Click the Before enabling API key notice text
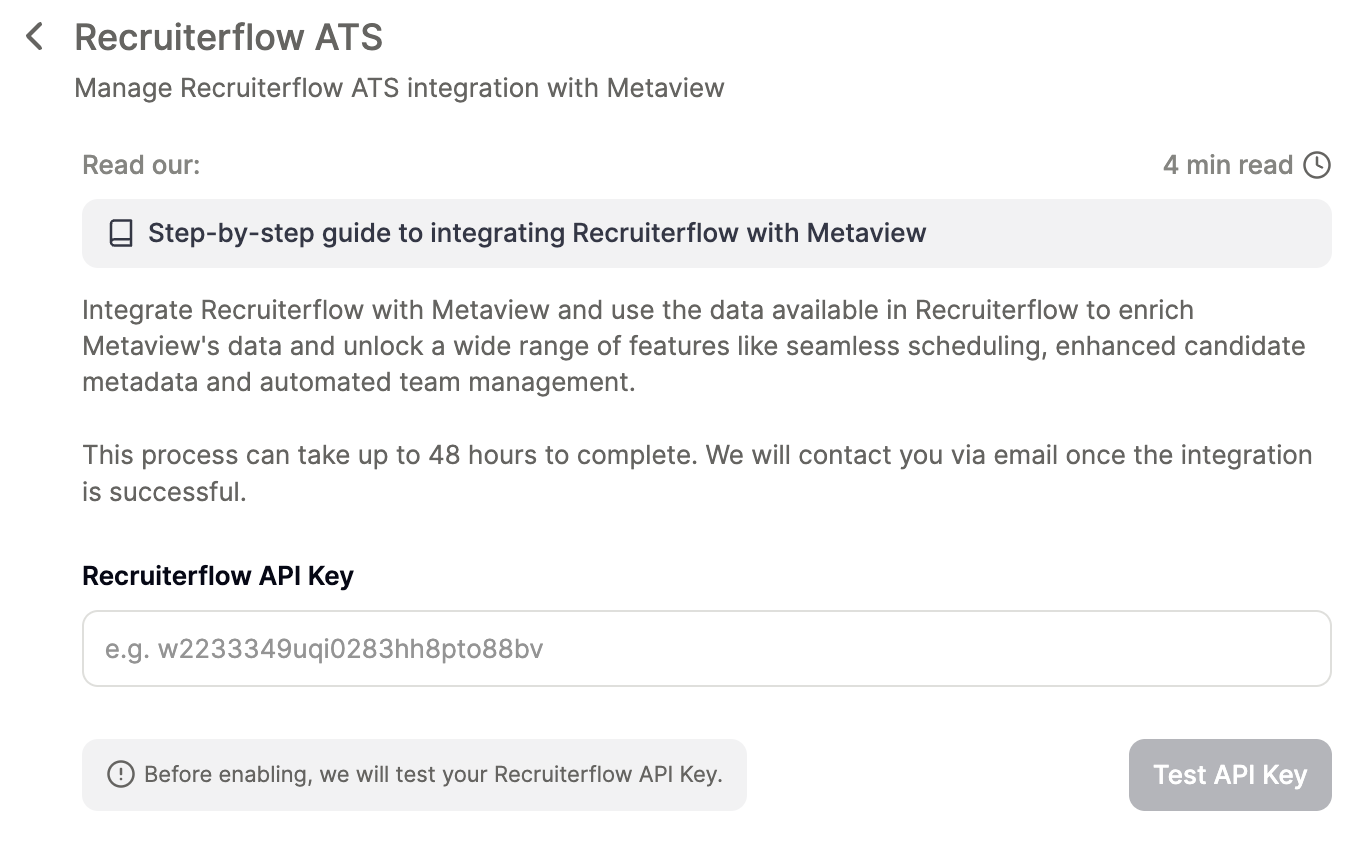 click(433, 774)
